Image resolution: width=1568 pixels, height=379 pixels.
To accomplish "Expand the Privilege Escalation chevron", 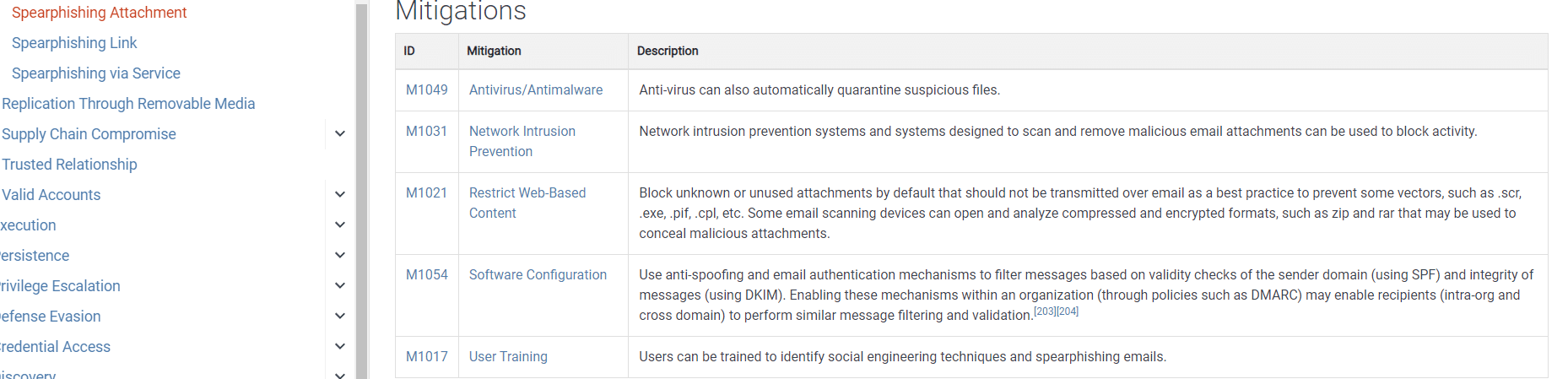I will (340, 285).
